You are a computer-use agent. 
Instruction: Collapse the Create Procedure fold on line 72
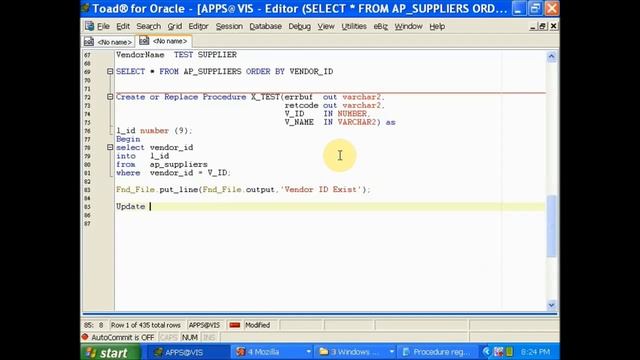click(110, 97)
